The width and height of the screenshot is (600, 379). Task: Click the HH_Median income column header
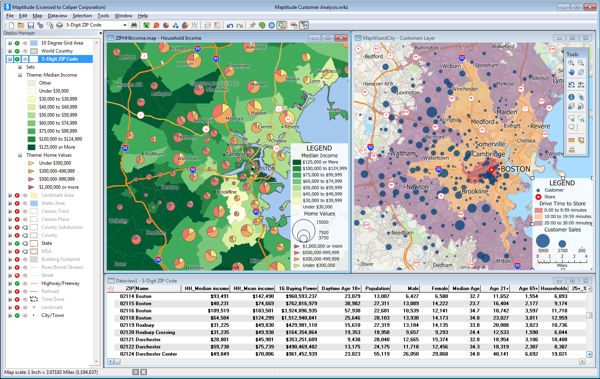tap(206, 288)
